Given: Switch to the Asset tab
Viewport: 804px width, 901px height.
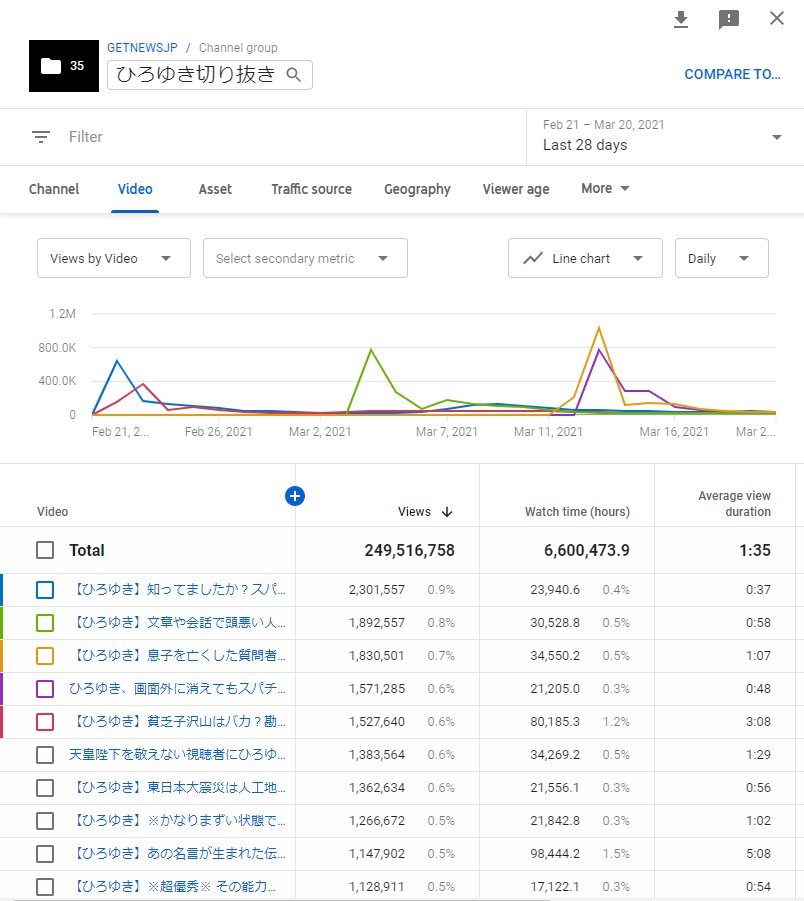Looking at the screenshot, I should pos(215,189).
